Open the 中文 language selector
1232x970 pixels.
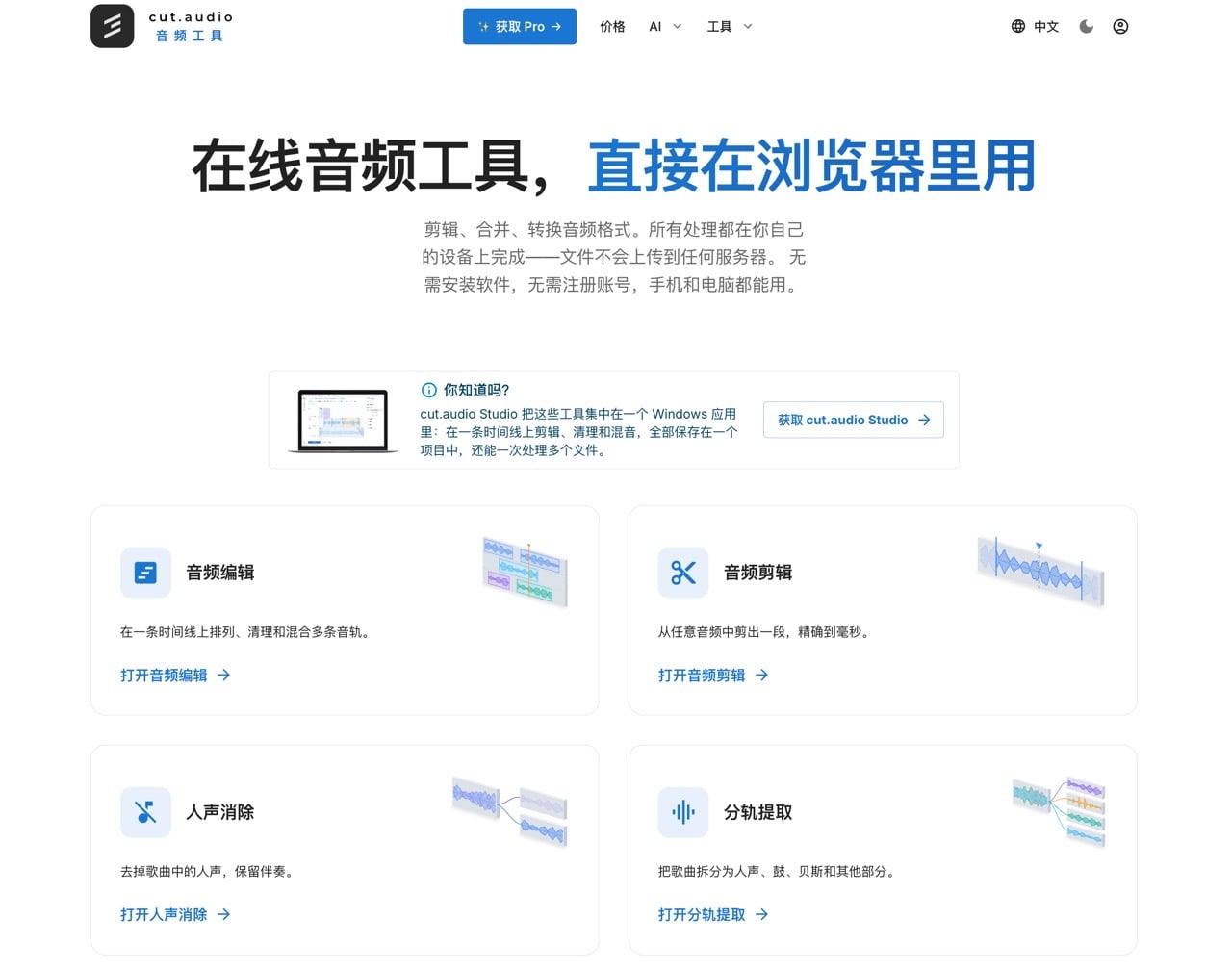pos(1035,26)
